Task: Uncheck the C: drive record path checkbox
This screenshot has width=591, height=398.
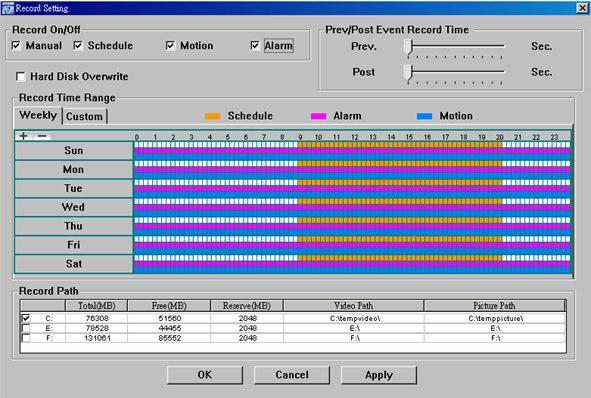Action: click(26, 318)
